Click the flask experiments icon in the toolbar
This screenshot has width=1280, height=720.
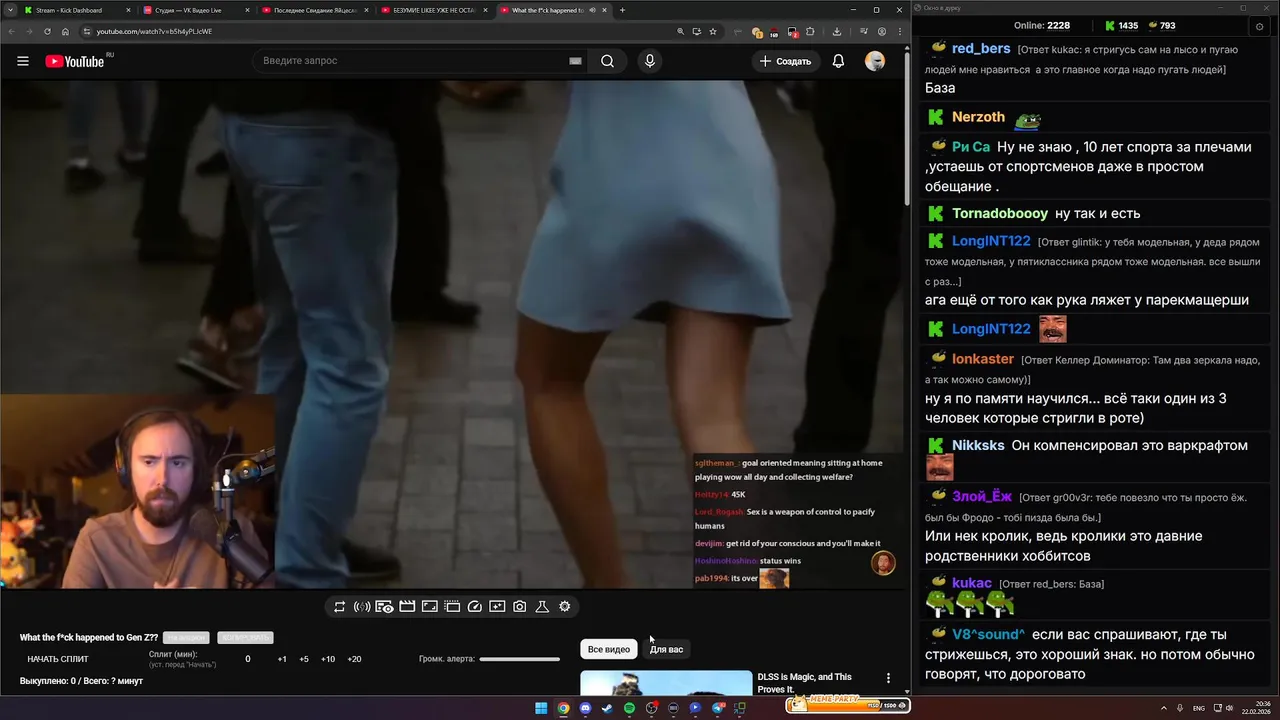(x=542, y=607)
